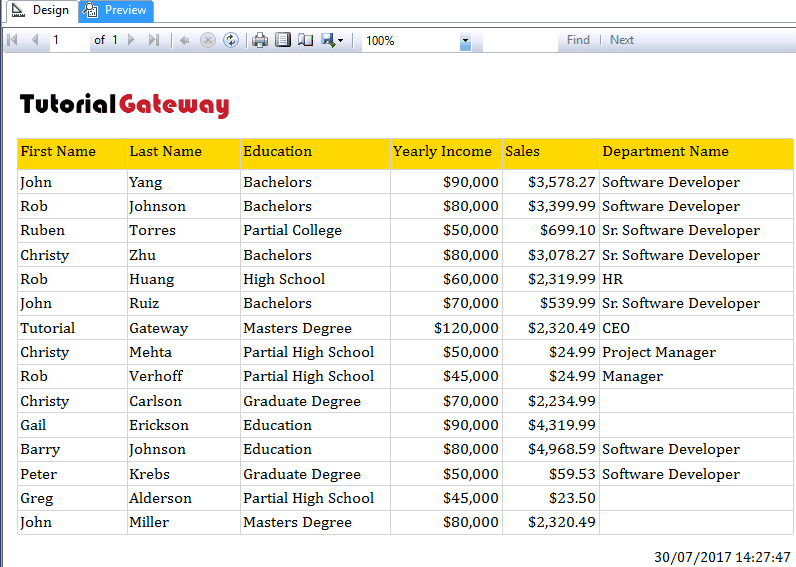Click the Yearly Income column header

coord(446,152)
